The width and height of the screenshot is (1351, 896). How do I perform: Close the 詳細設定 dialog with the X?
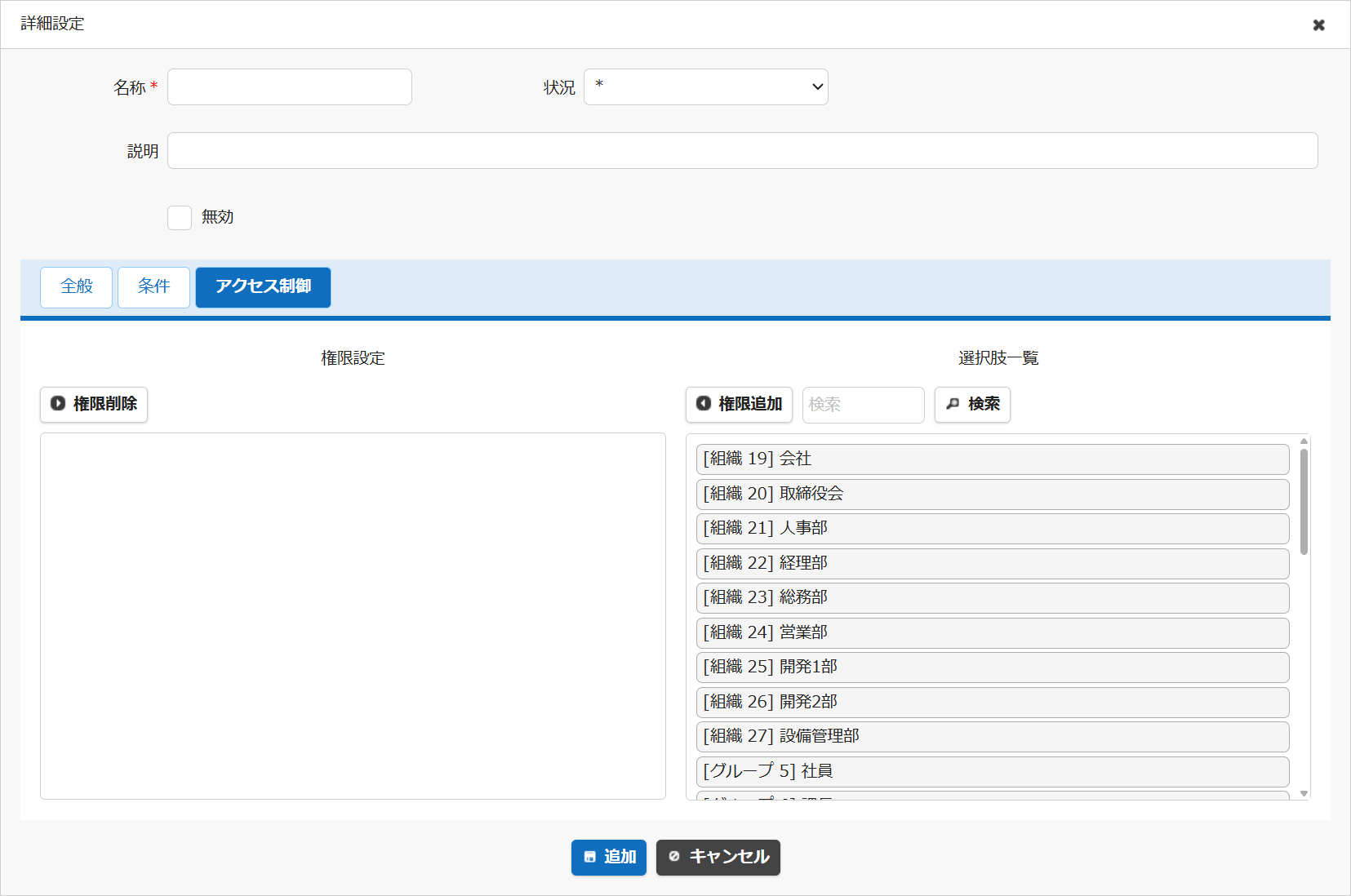[x=1318, y=24]
